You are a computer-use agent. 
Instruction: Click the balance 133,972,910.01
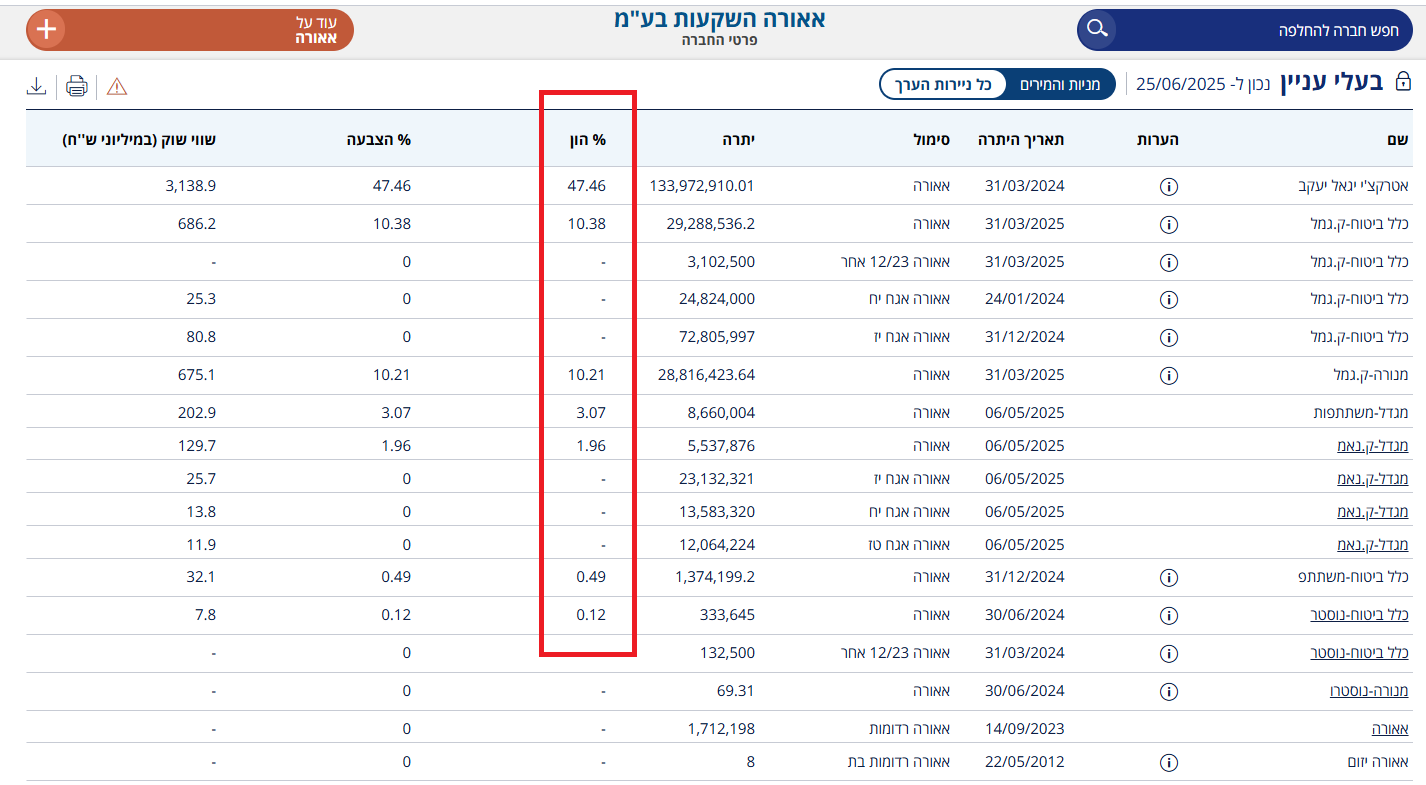702,186
